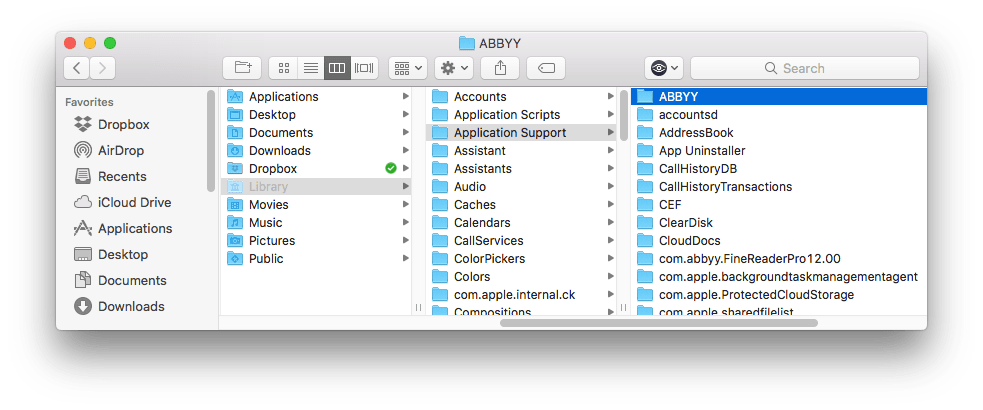Select the com.abbyy.FineReaderPro12.00 folder
The image size is (983, 410).
779,259
